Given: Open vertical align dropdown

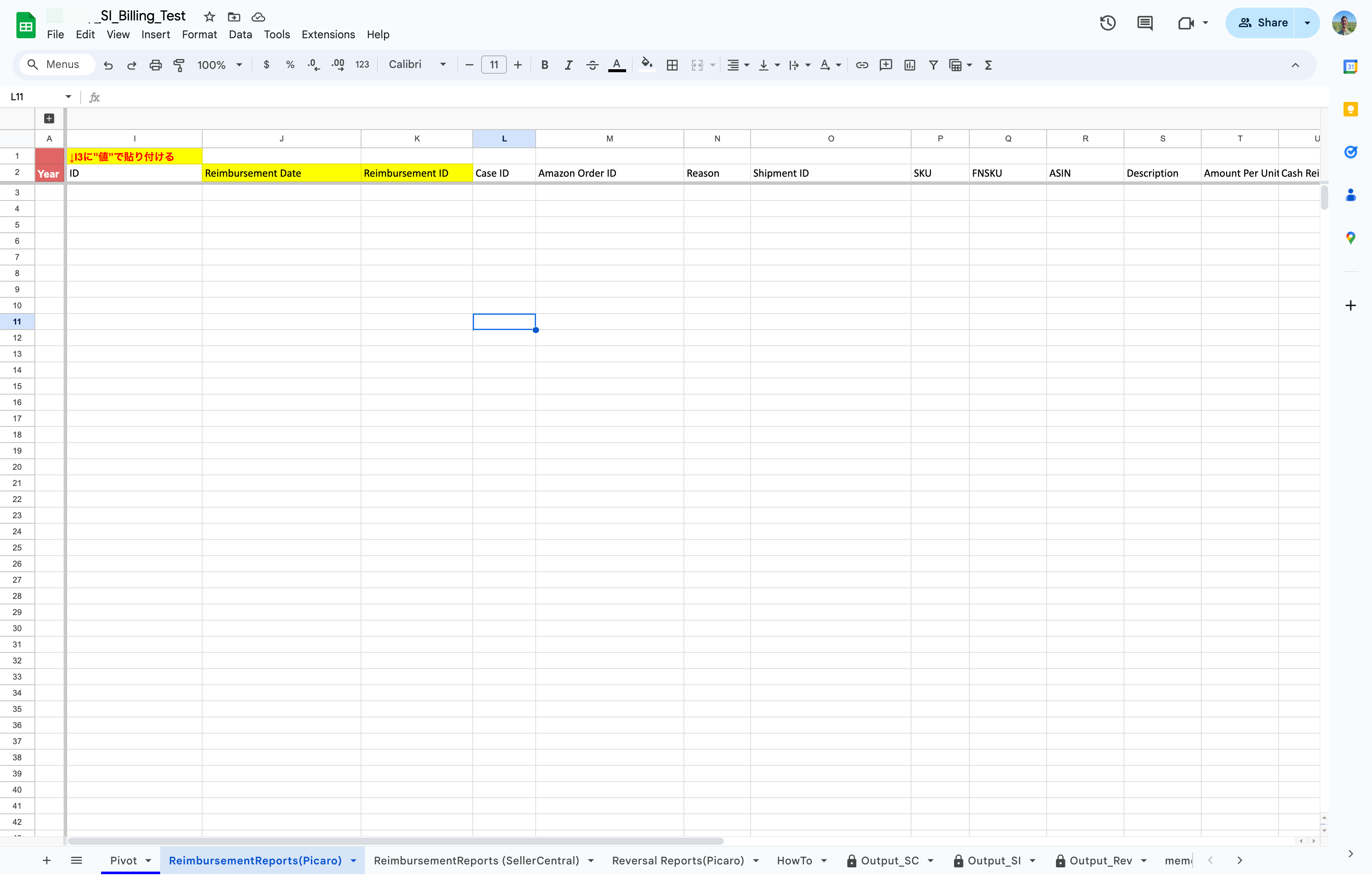Looking at the screenshot, I should [x=768, y=65].
